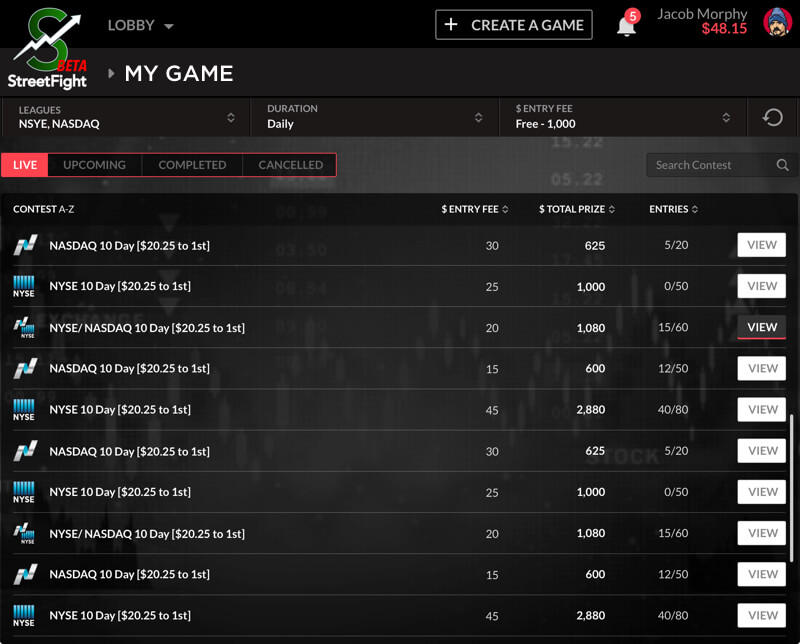Click the StreetFight beta logo
This screenshot has height=644, width=800.
coord(46,48)
